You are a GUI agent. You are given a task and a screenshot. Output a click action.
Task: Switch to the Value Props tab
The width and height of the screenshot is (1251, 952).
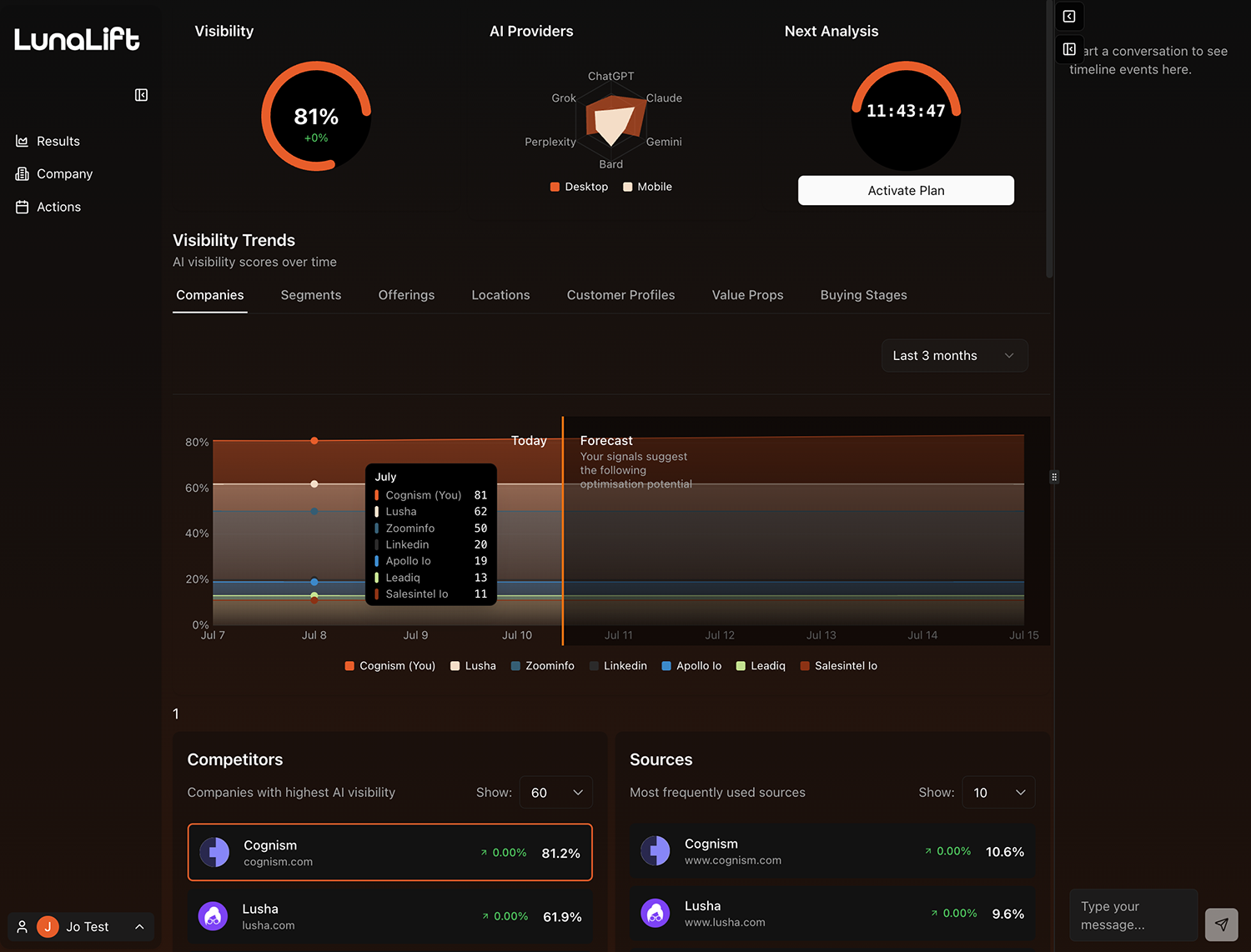[x=747, y=295]
